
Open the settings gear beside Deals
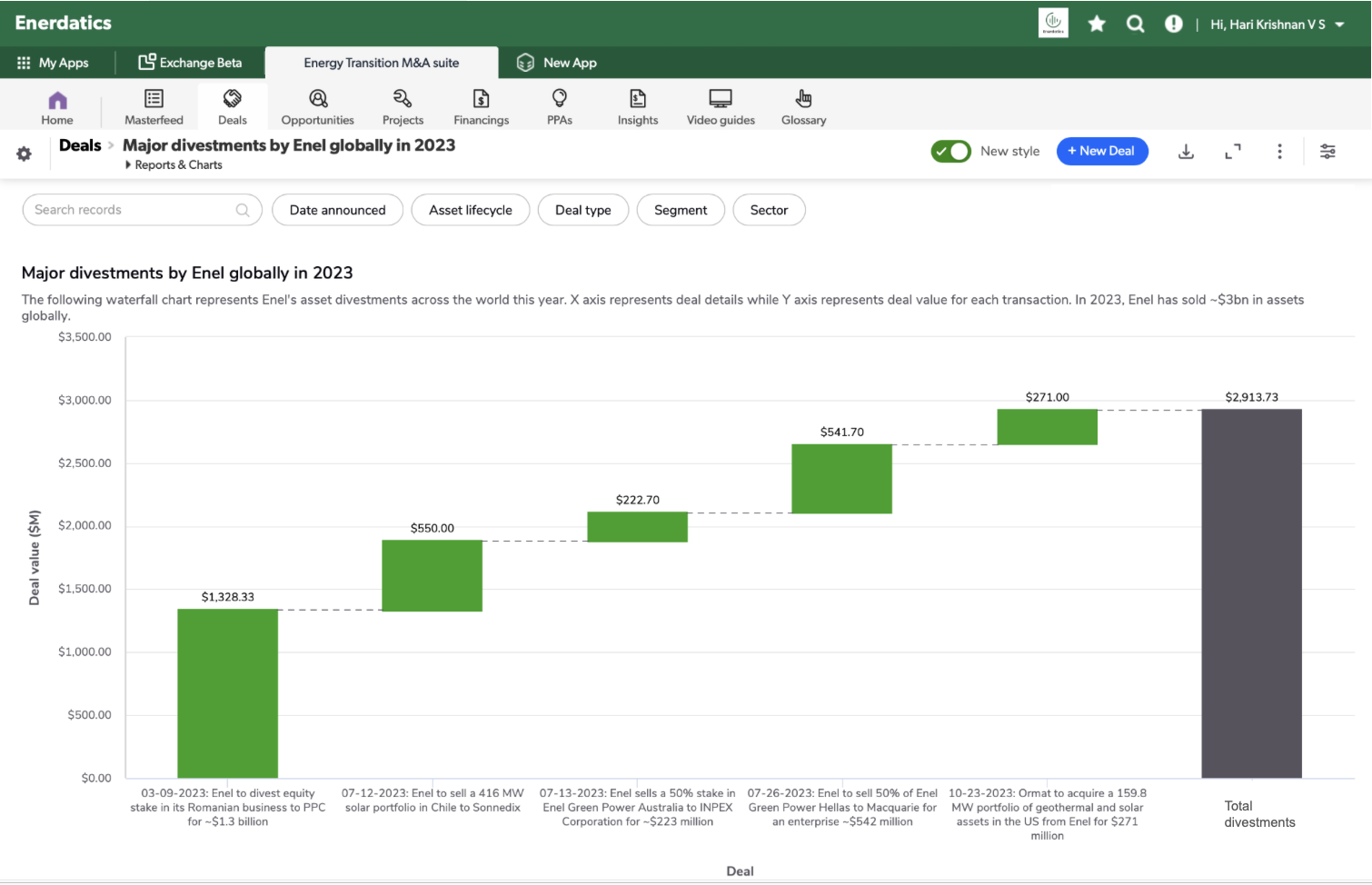pos(25,154)
